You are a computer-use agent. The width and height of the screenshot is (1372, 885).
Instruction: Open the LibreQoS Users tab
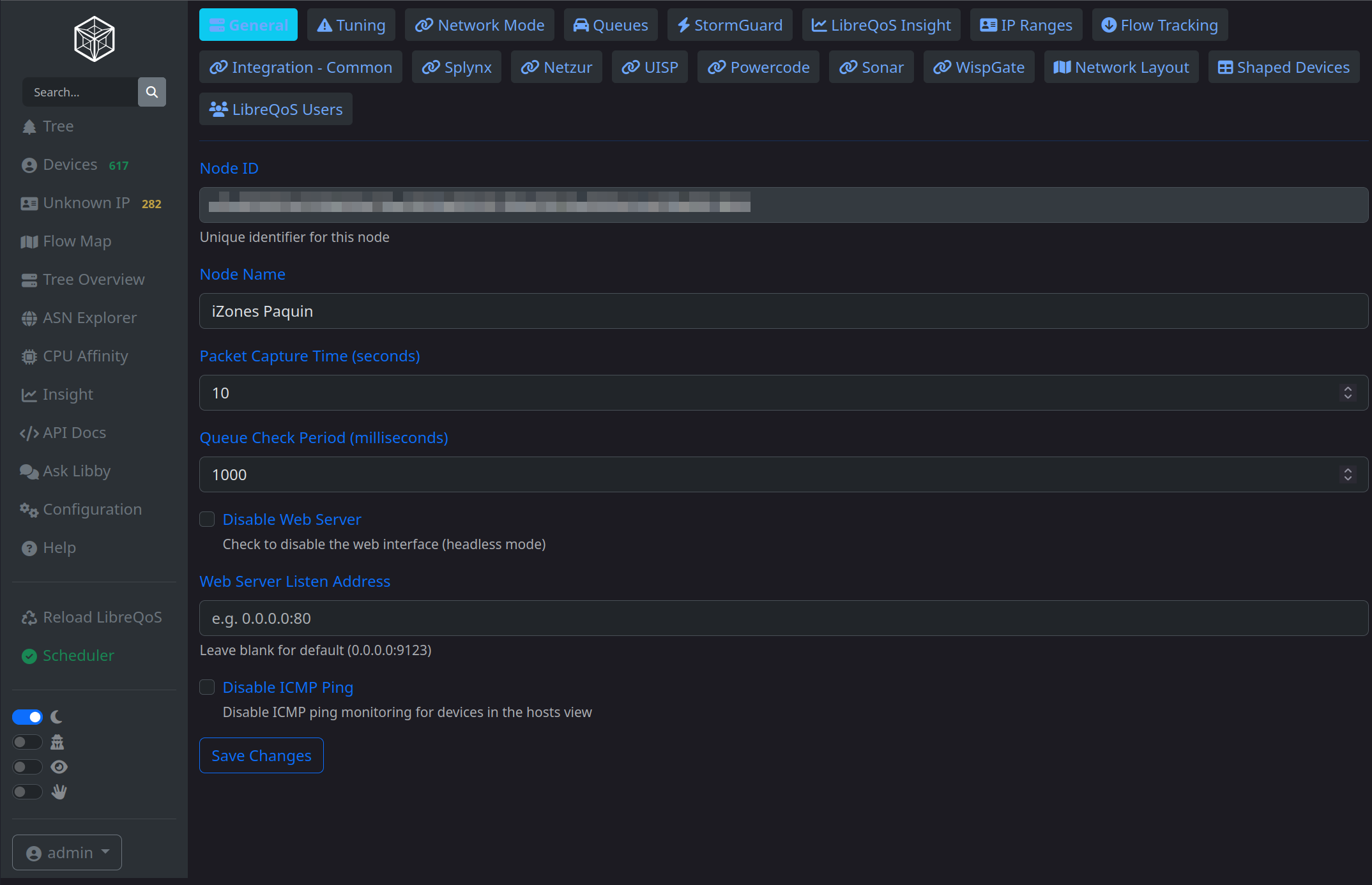click(276, 109)
